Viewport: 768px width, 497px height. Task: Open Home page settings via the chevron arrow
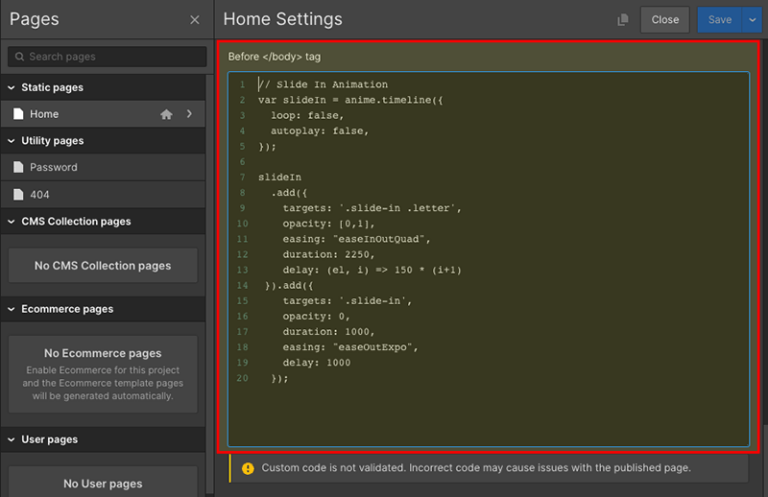(189, 115)
